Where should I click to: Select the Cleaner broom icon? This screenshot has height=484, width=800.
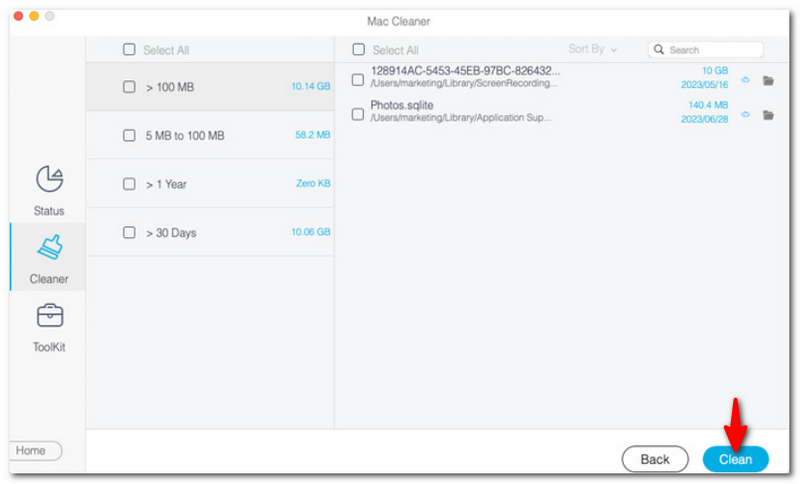coord(50,247)
